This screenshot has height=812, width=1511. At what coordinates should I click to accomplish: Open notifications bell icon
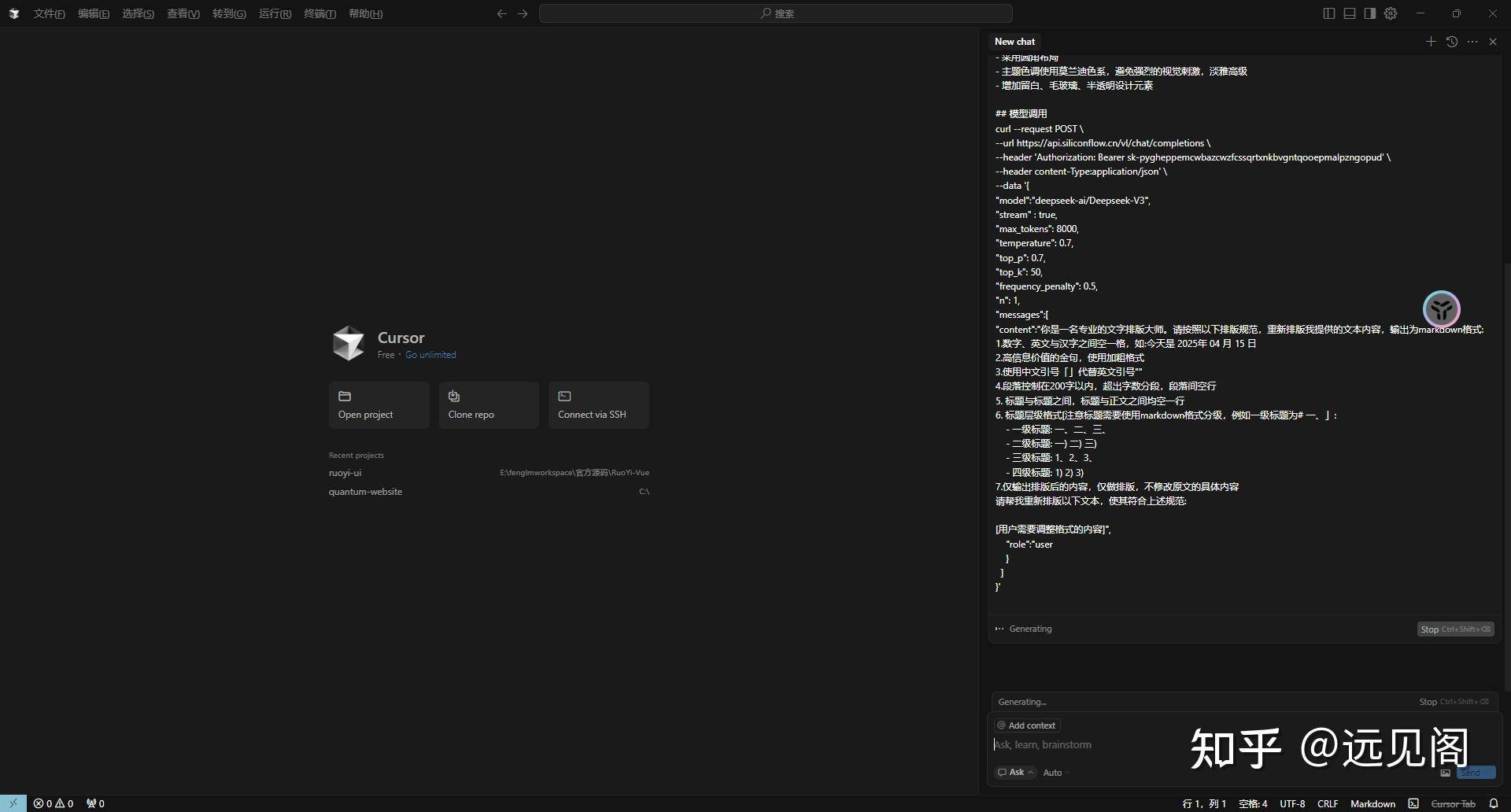tap(1494, 803)
